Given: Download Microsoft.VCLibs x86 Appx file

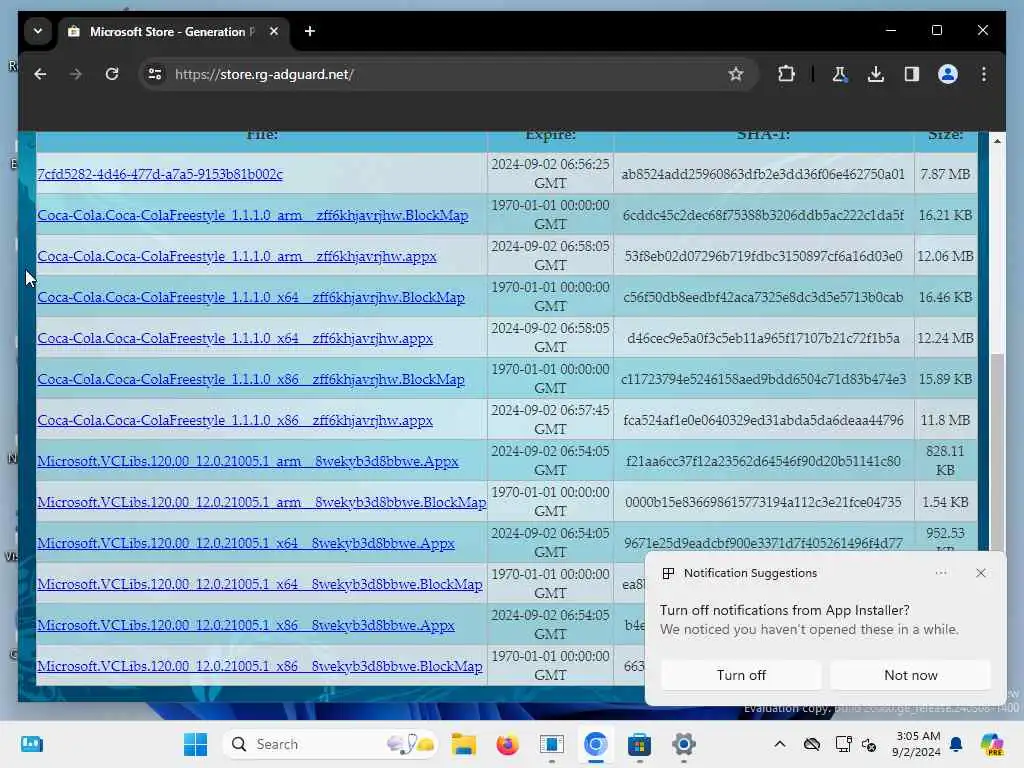Looking at the screenshot, I should point(246,626).
